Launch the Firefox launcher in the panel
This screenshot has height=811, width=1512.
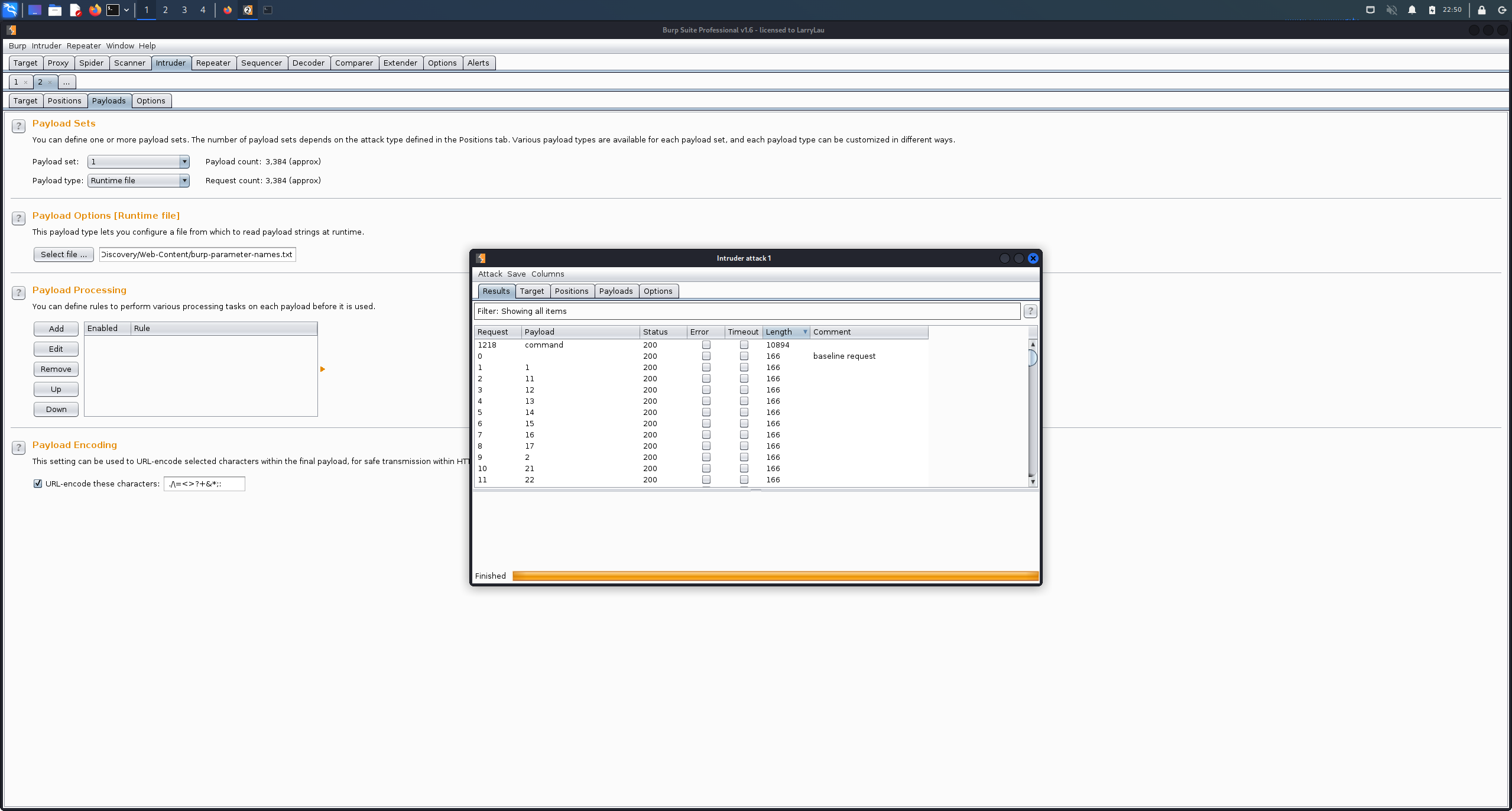(95, 10)
